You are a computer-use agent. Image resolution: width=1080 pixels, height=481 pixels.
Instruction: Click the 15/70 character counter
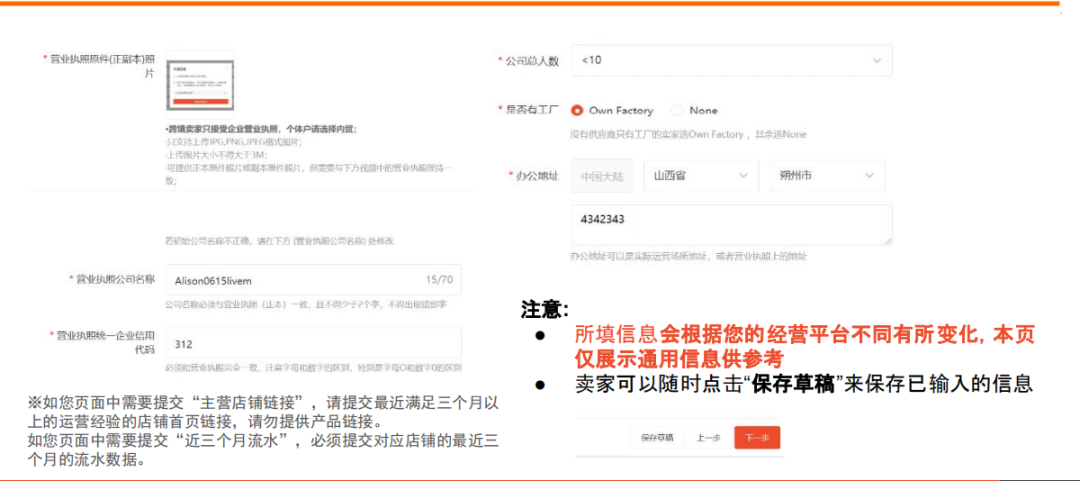440,281
